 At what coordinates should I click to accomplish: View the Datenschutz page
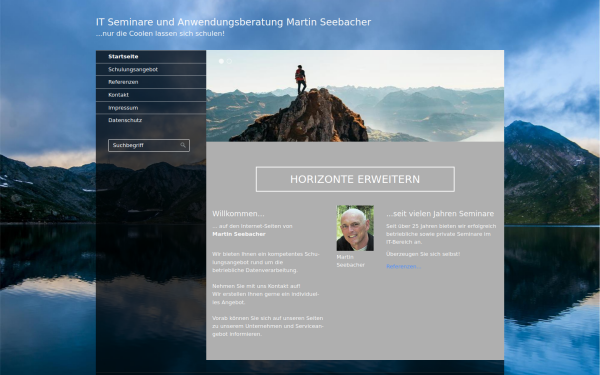(x=151, y=120)
